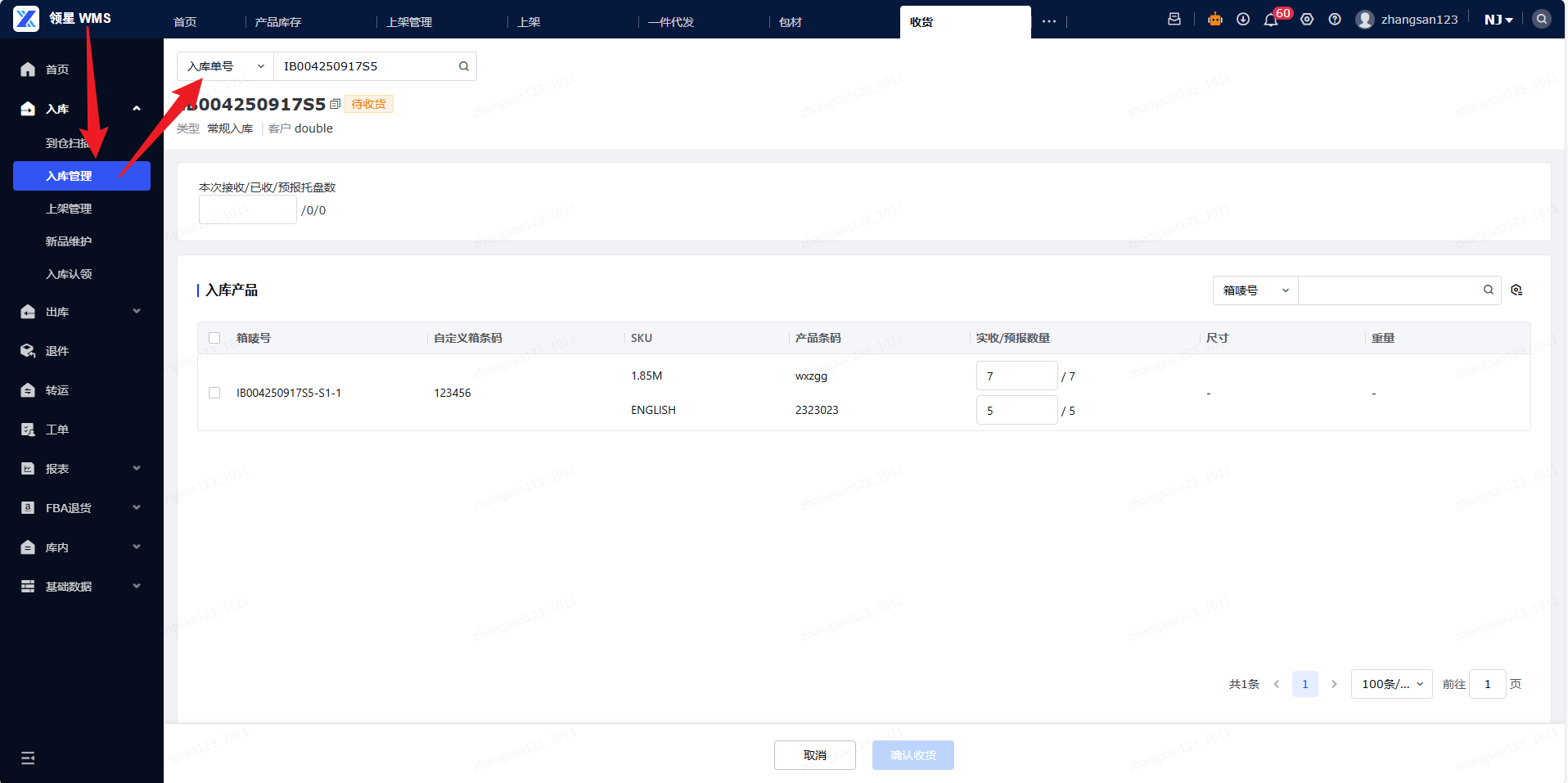Click the 出库 outbound icon in sidebar
The height and width of the screenshot is (783, 1568).
click(x=28, y=312)
